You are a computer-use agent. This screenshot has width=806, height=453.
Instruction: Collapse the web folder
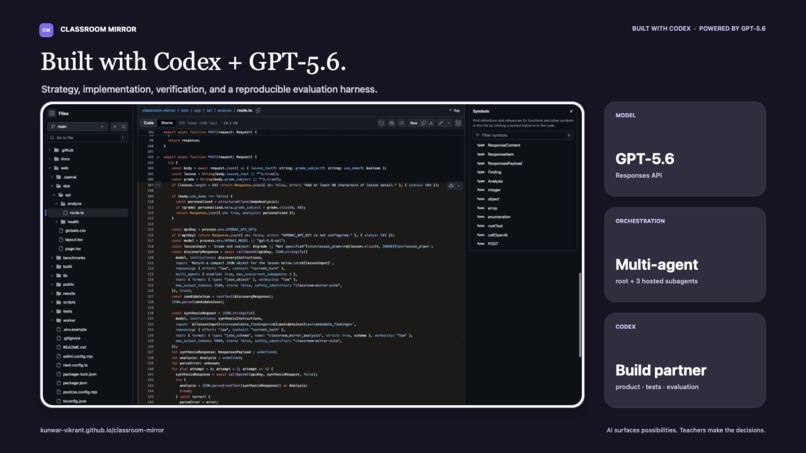click(x=50, y=168)
